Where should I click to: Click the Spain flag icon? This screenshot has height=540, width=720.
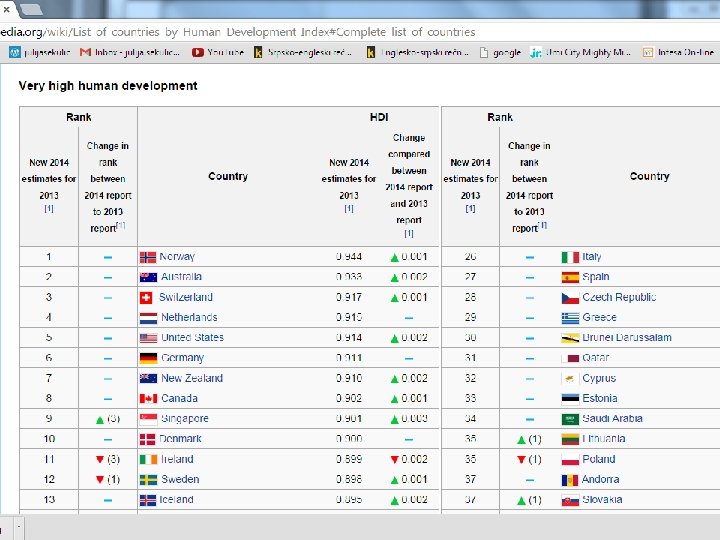570,277
